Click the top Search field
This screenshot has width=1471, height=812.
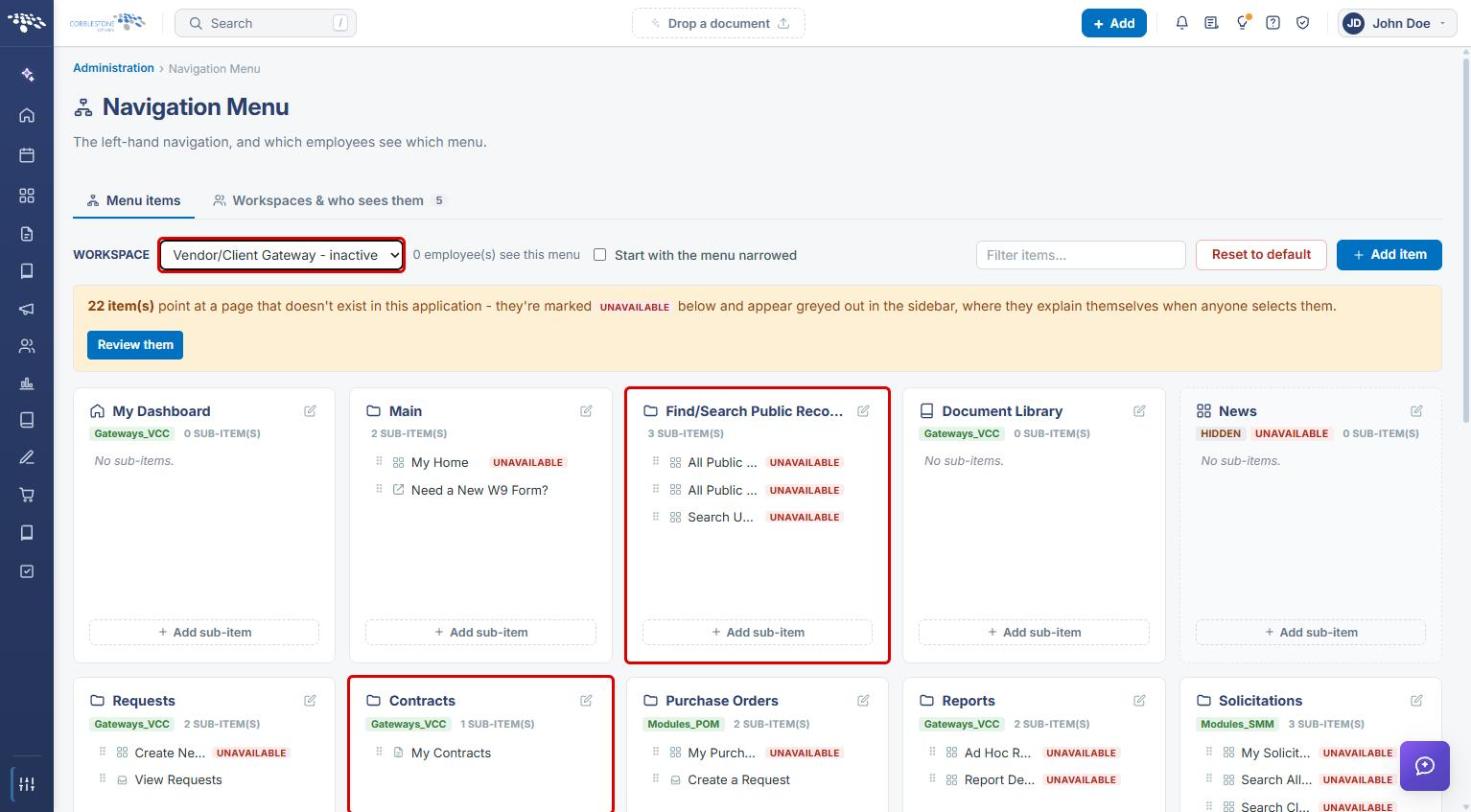[x=265, y=23]
